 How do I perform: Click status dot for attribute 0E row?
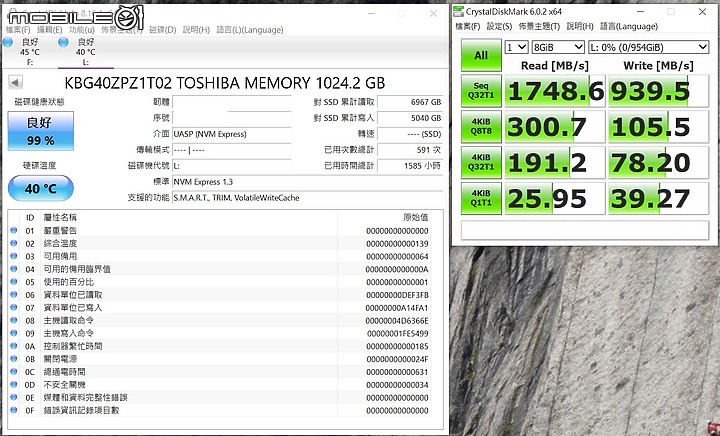tap(14, 397)
